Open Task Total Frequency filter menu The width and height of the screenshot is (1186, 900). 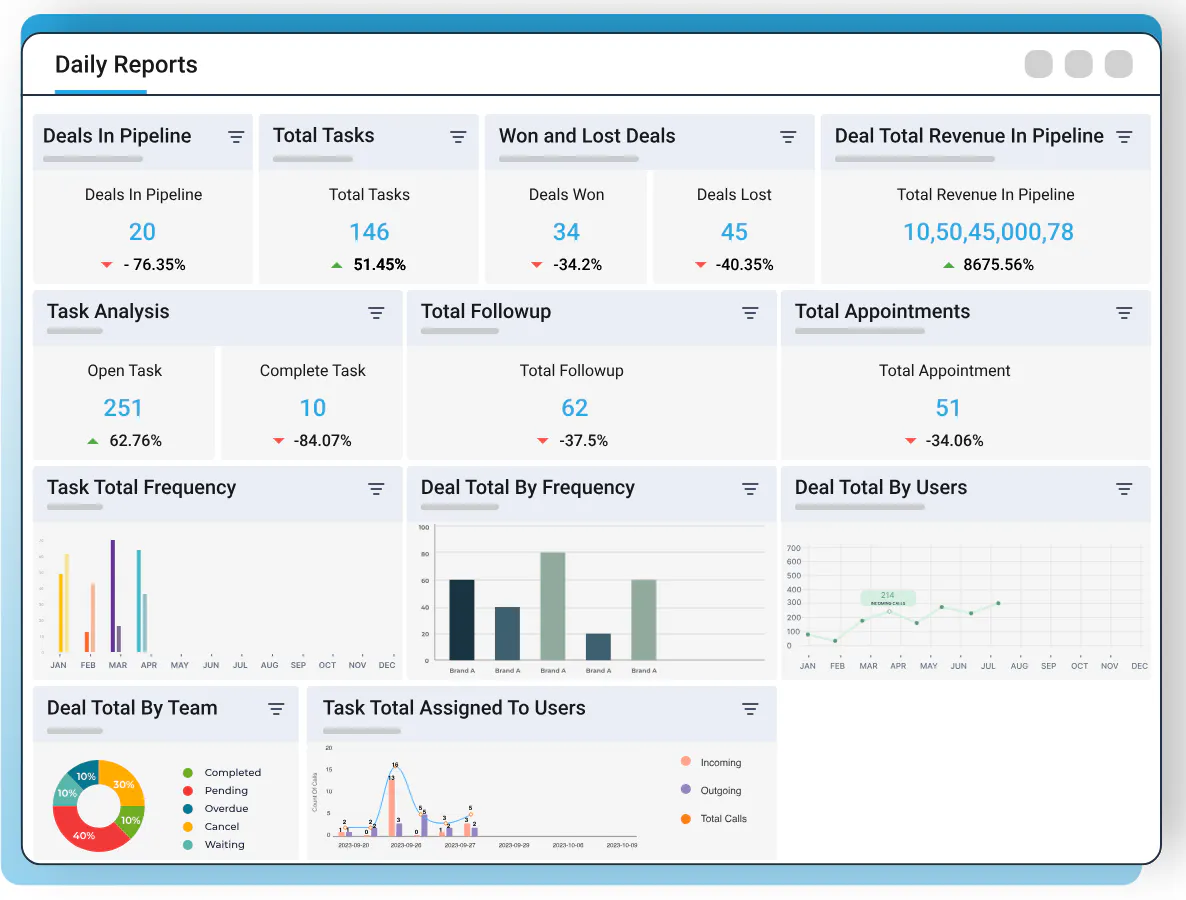click(376, 489)
